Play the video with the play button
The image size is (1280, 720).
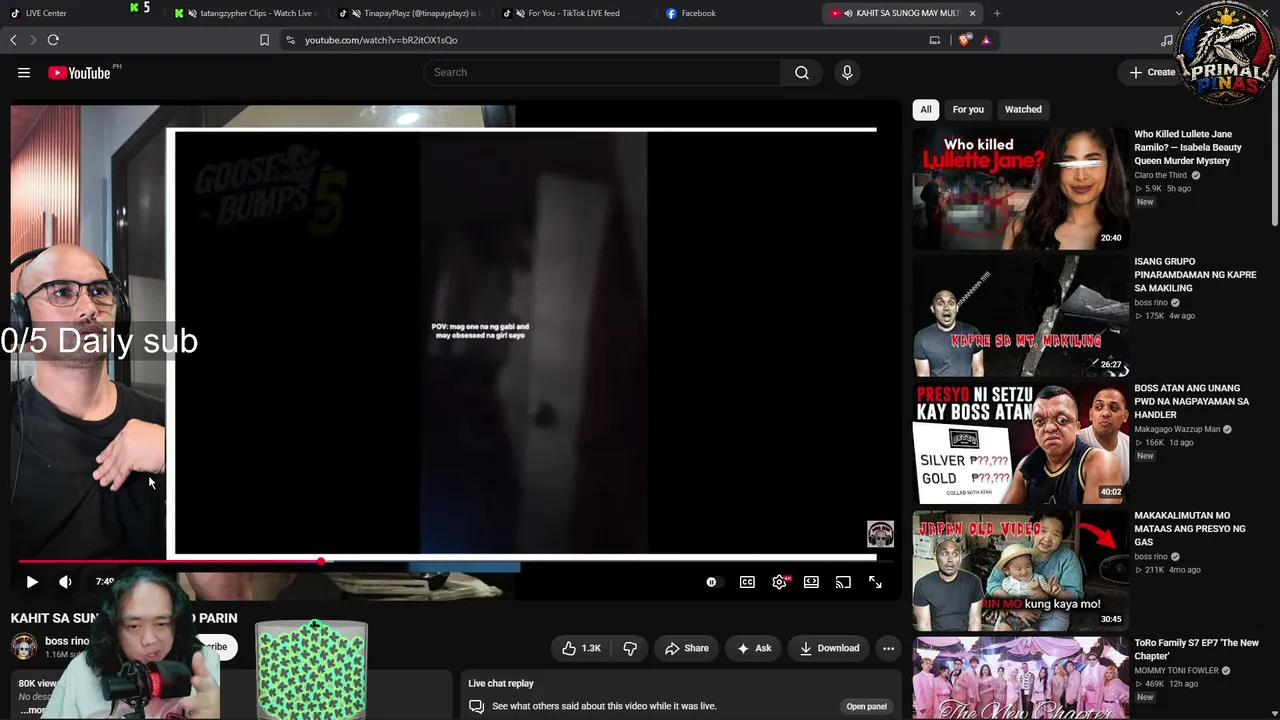[32, 582]
